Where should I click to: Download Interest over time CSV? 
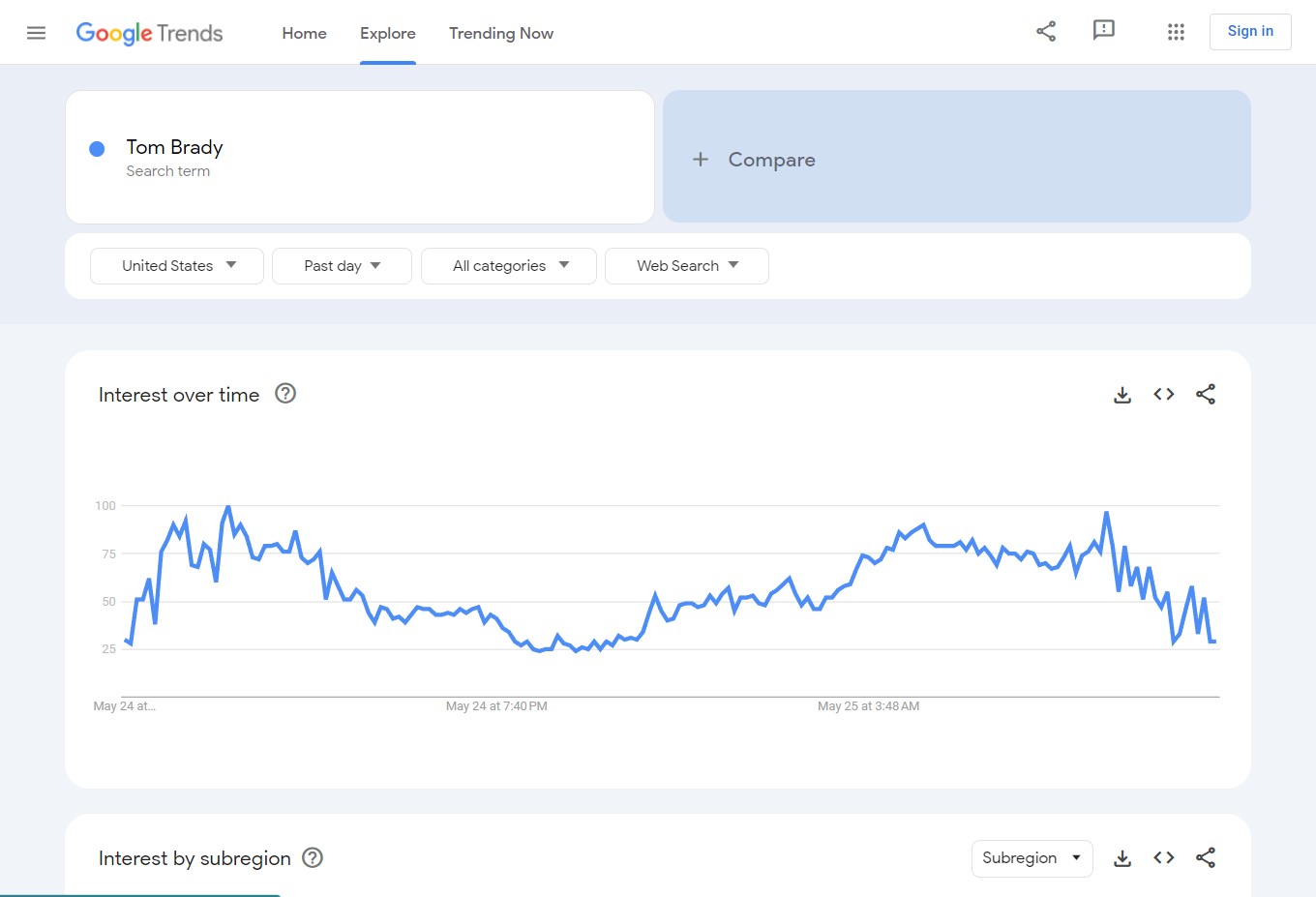[1122, 395]
